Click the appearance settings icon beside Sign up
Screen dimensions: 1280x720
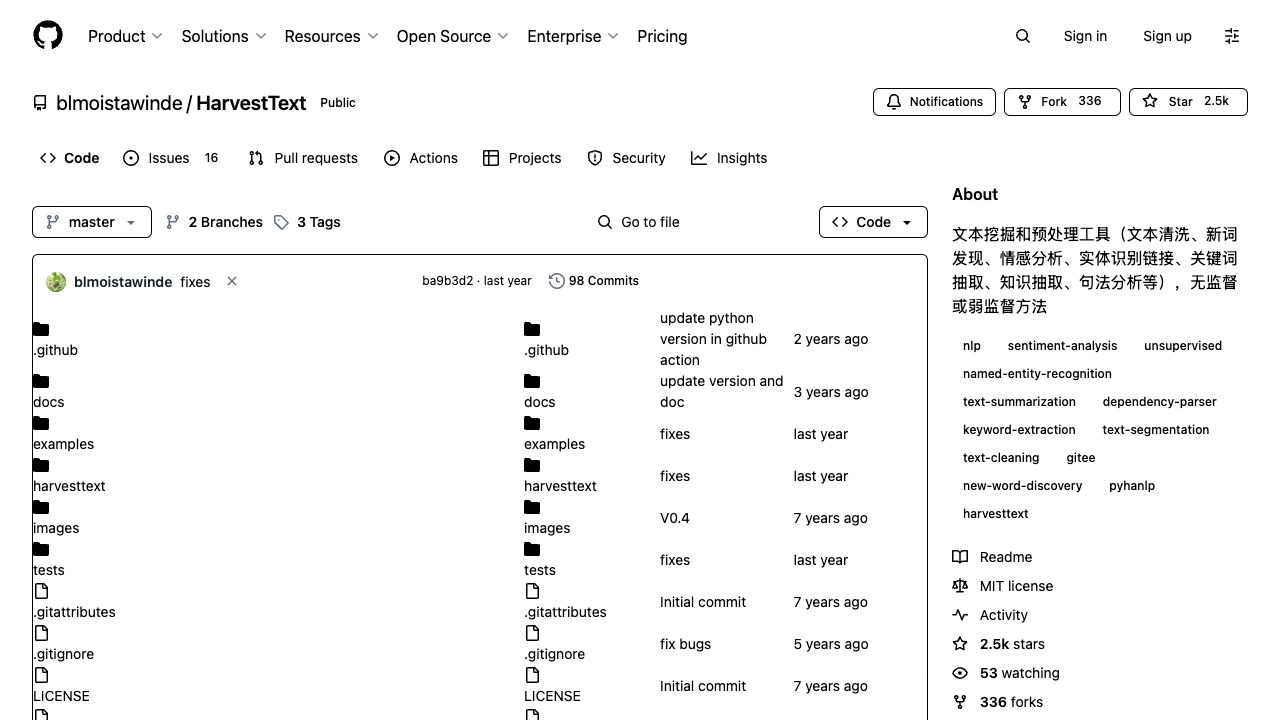tap(1231, 36)
